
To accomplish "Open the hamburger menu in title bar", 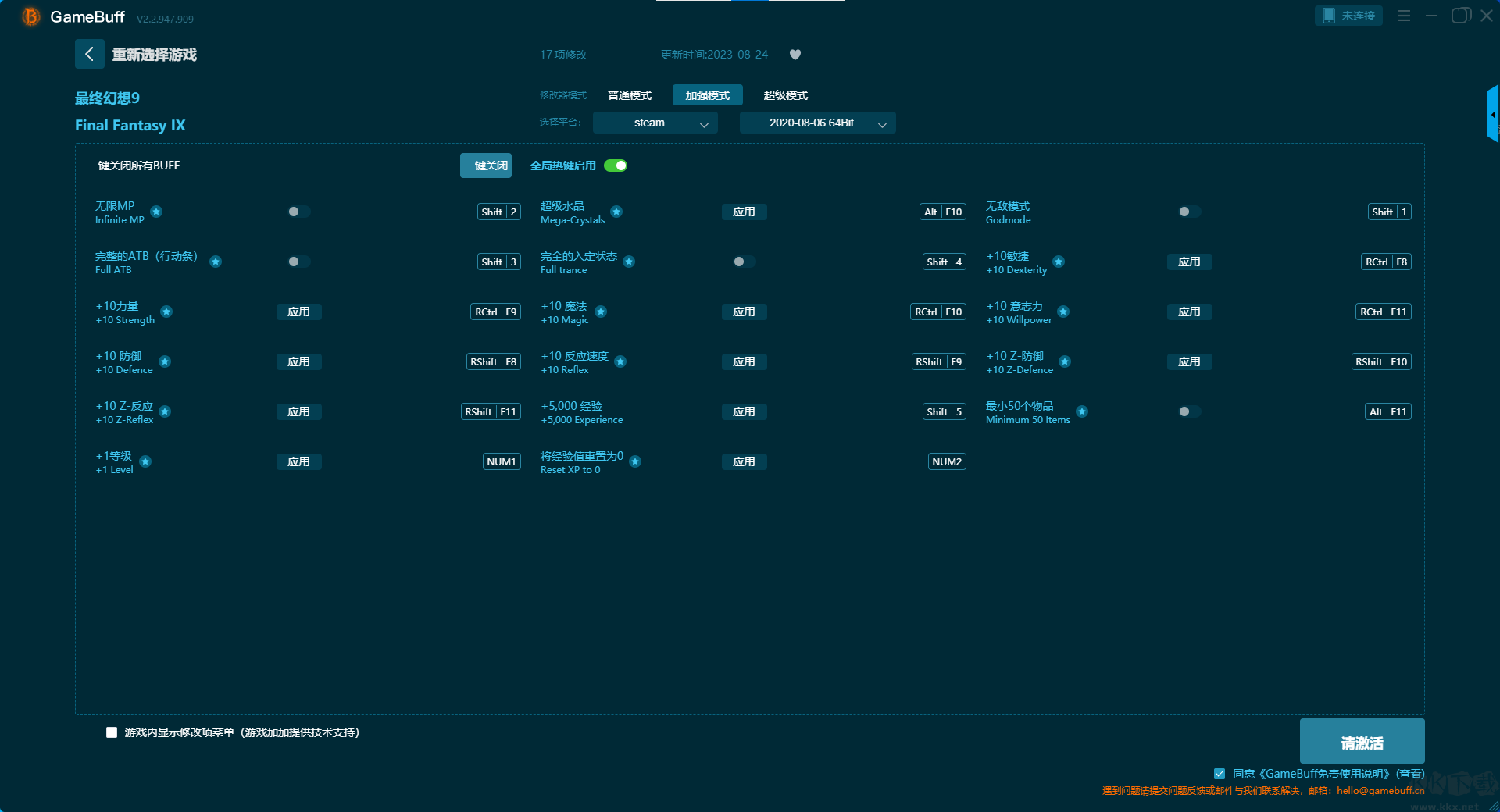I will point(1404,16).
